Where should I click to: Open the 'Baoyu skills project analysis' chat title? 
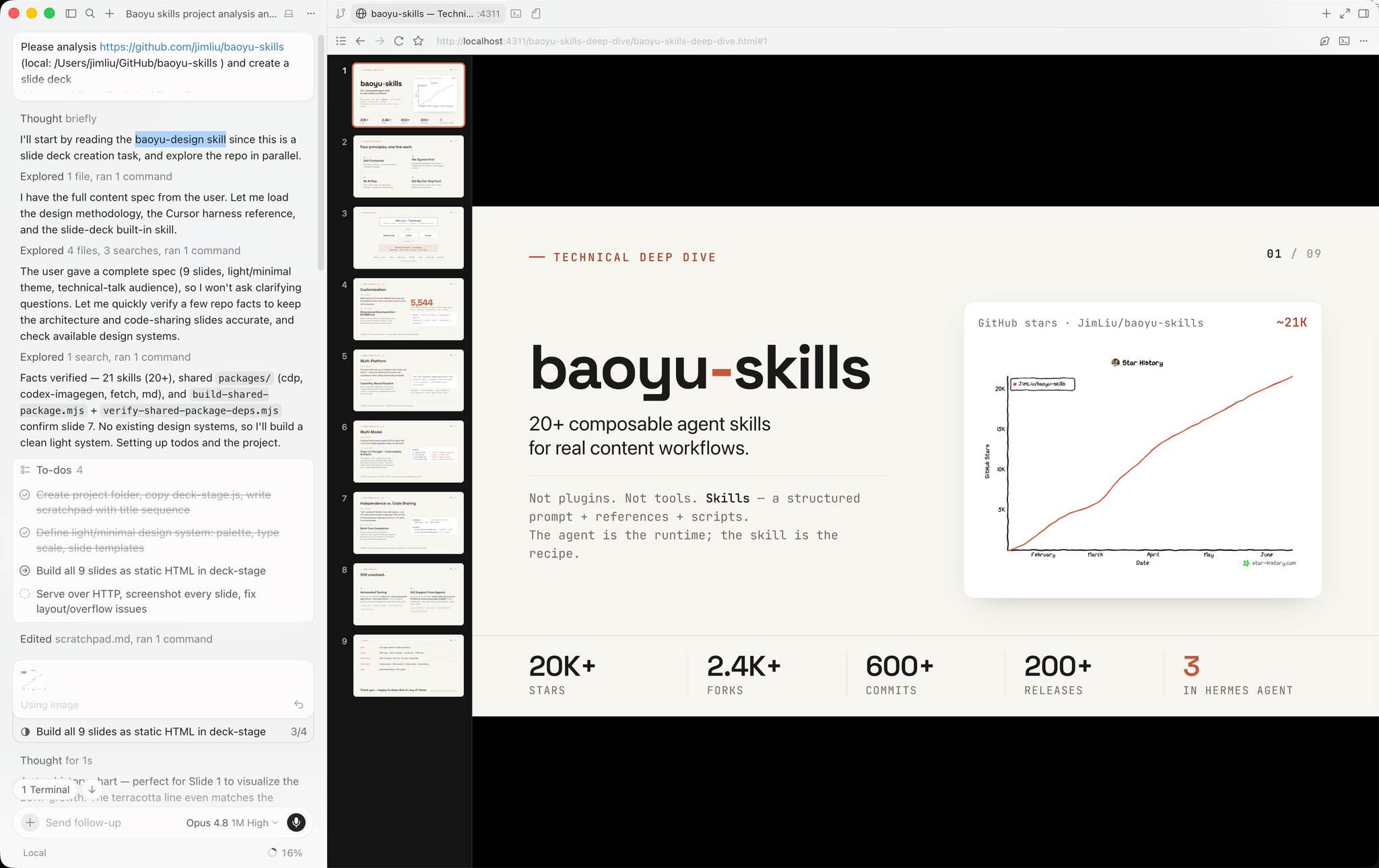(x=201, y=13)
